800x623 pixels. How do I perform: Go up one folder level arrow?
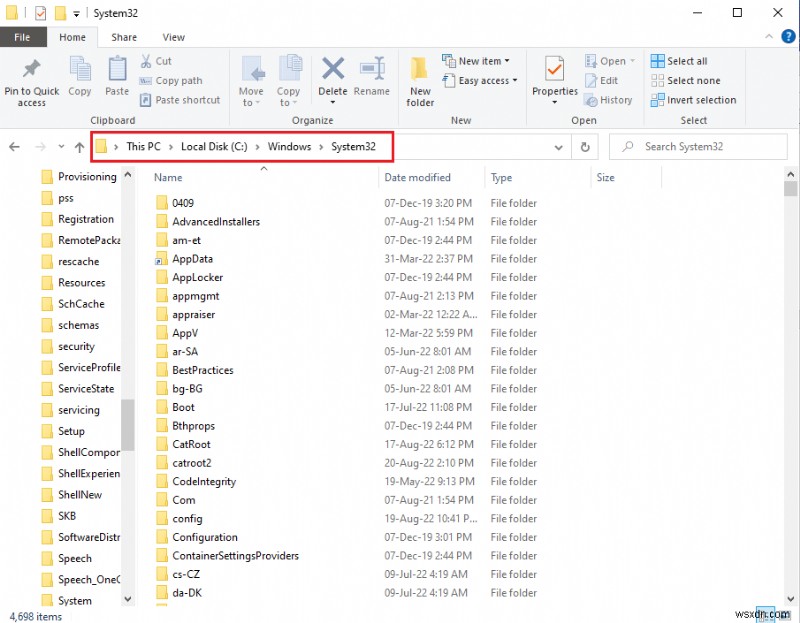pyautogui.click(x=80, y=147)
